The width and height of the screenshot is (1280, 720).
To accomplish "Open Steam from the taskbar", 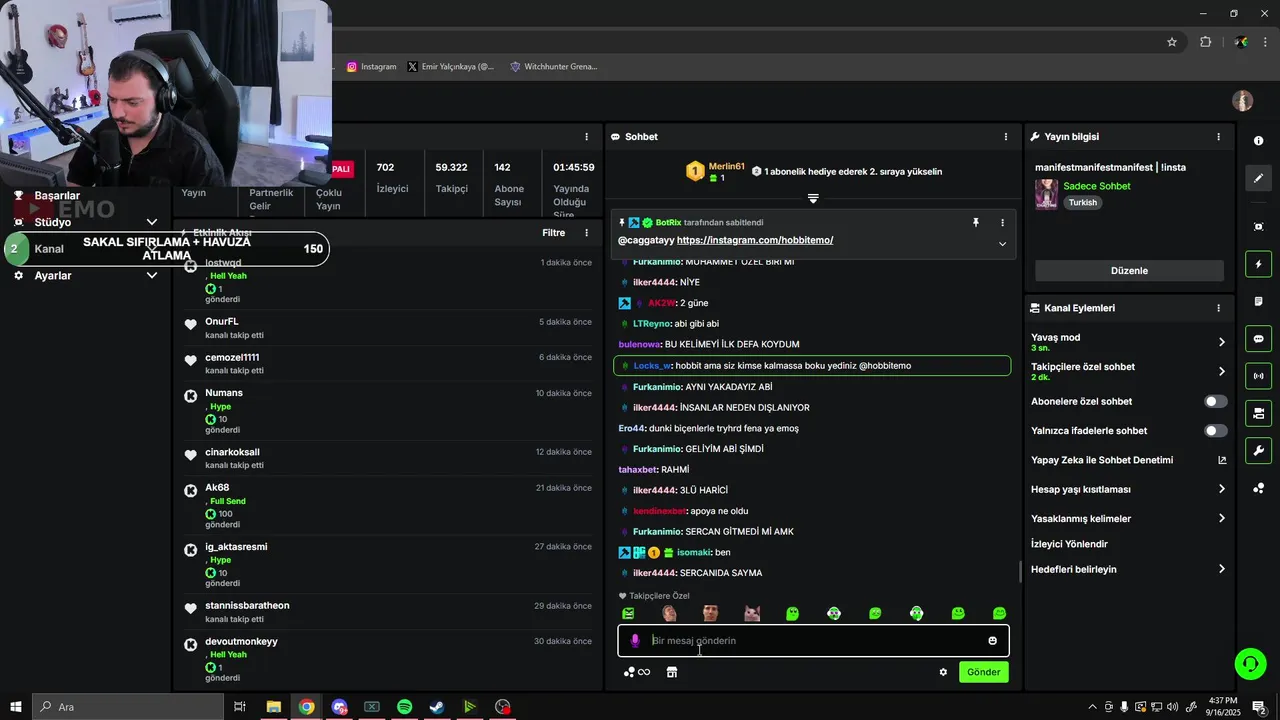I will [437, 707].
